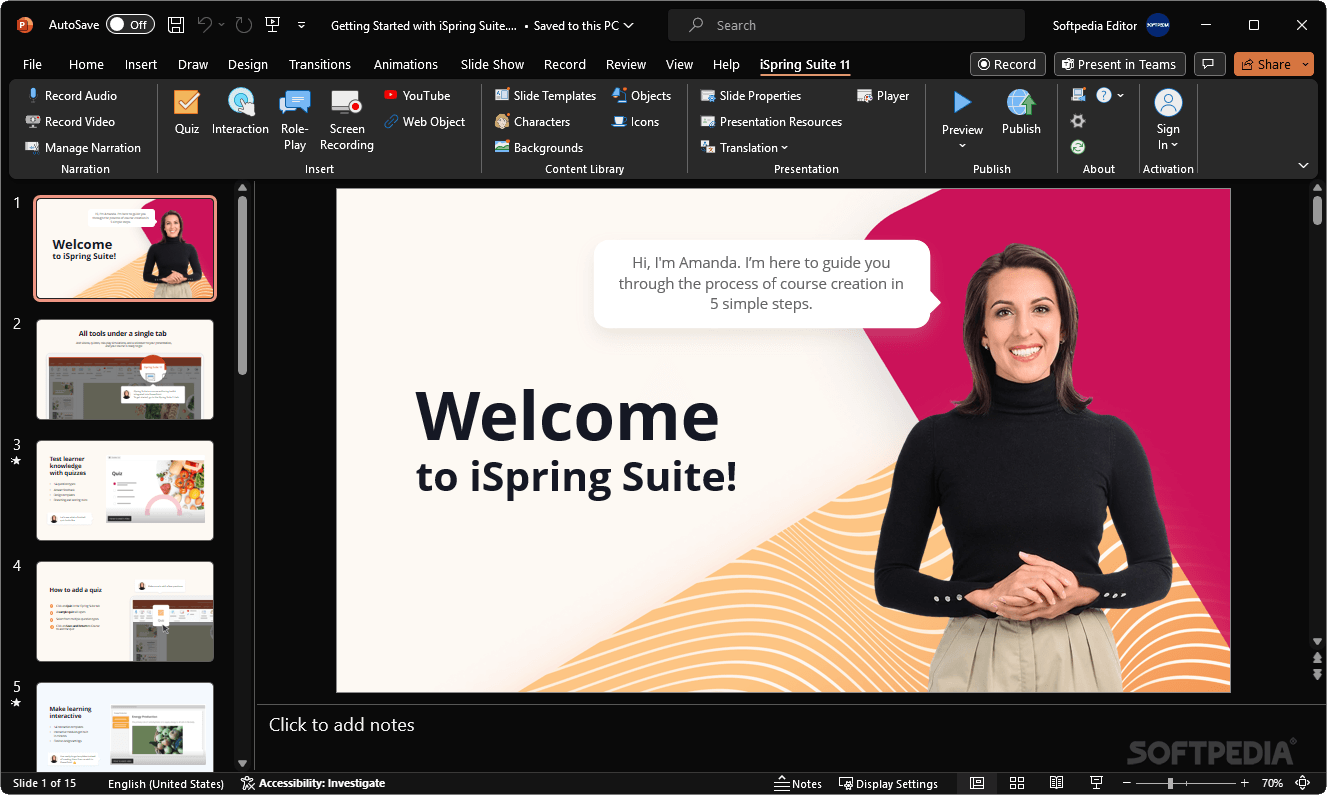Click the 70% zoom level

[x=1272, y=783]
